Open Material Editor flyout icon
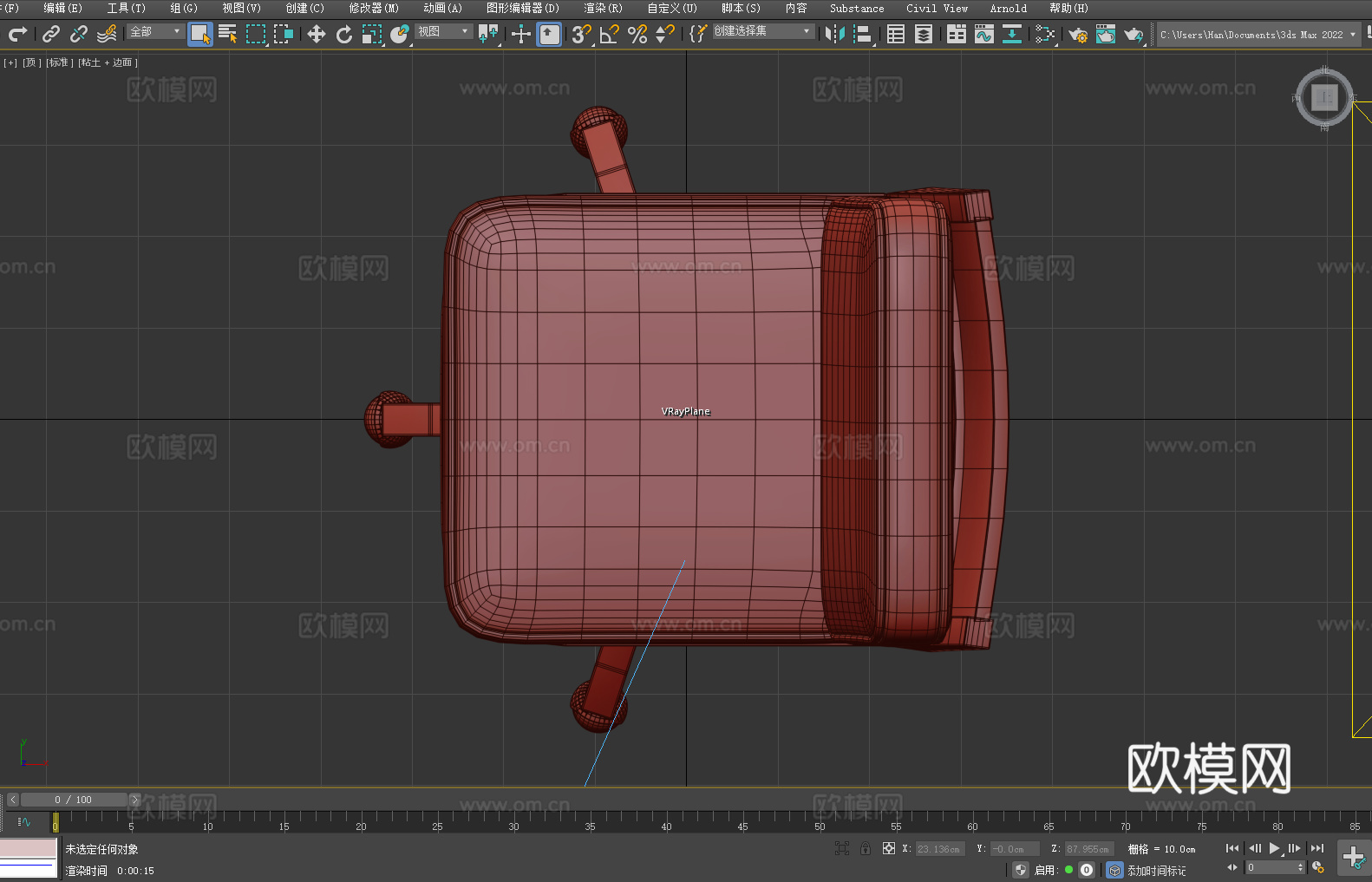Screen dimensions: 1372x882 [1045, 34]
